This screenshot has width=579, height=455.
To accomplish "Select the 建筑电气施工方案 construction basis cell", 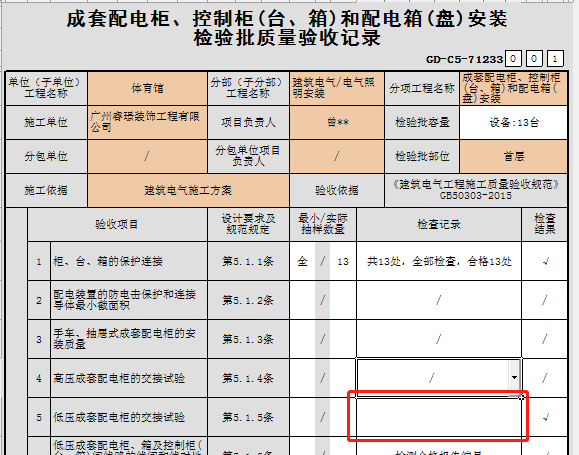I will click(x=188, y=190).
